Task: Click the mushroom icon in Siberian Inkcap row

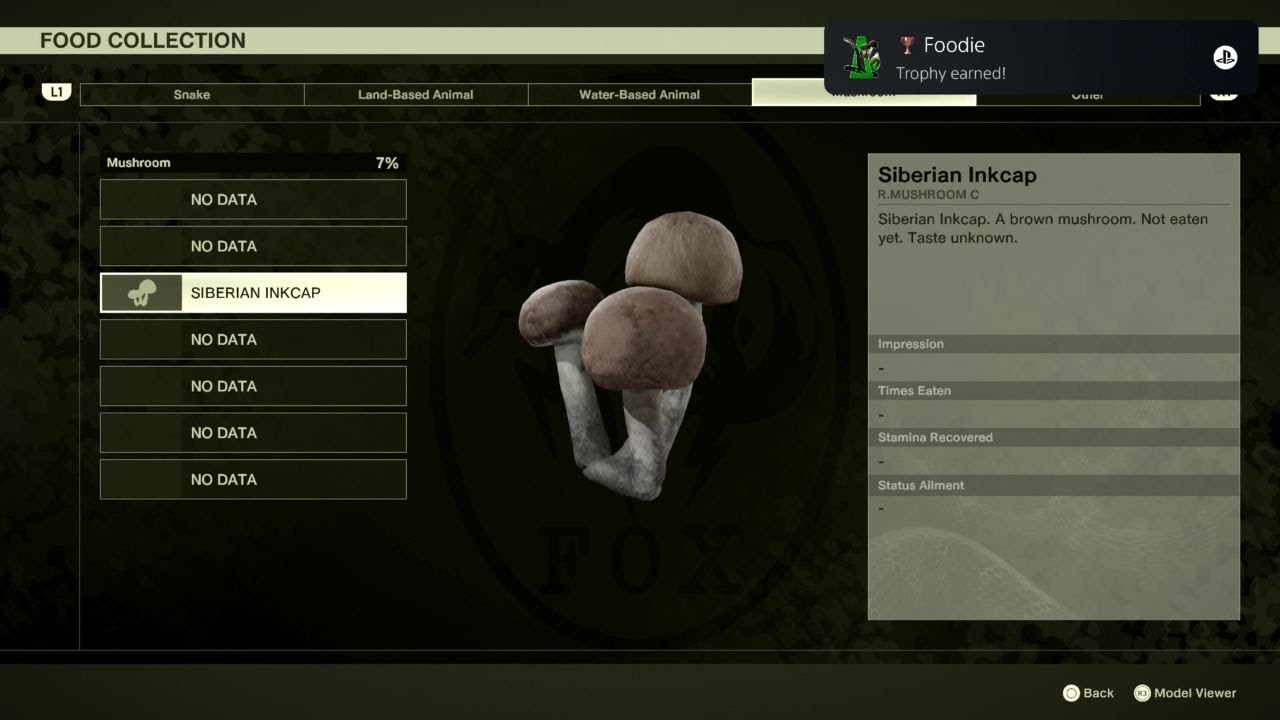Action: click(142, 293)
